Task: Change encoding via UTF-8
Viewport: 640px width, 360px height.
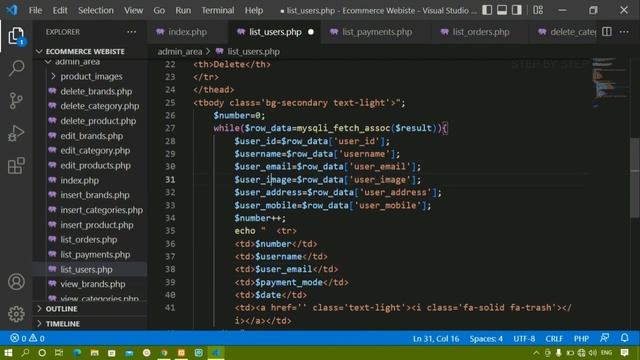Action: 524,338
